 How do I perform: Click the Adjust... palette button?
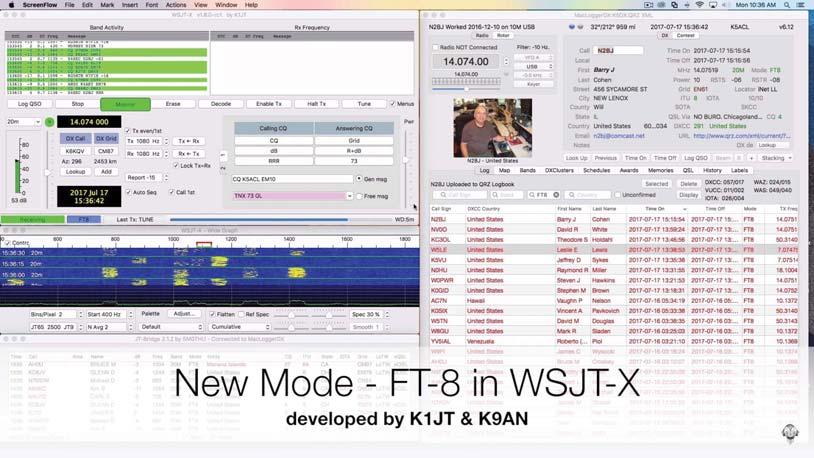pyautogui.click(x=184, y=314)
